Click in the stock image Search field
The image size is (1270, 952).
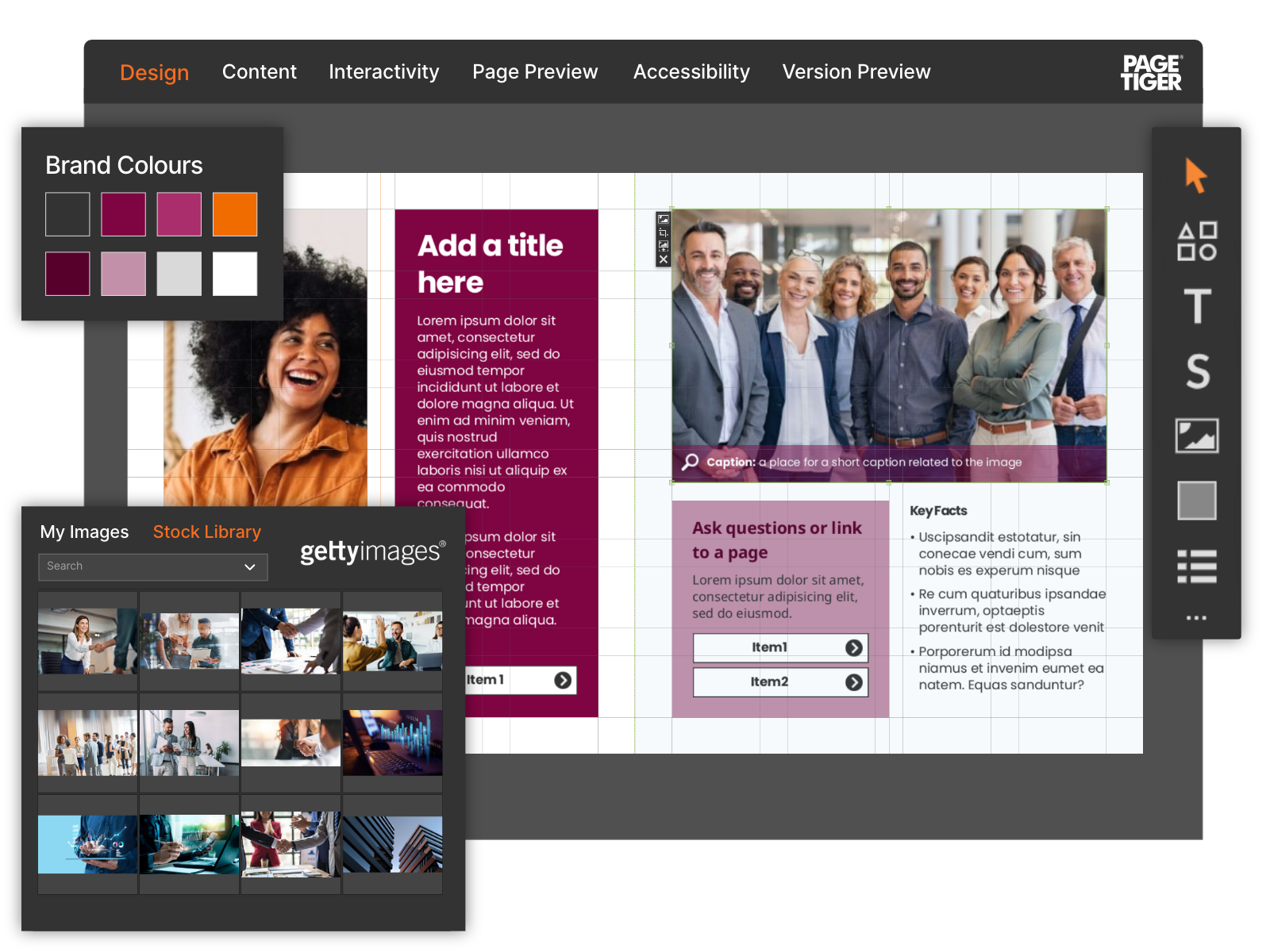tap(152, 566)
